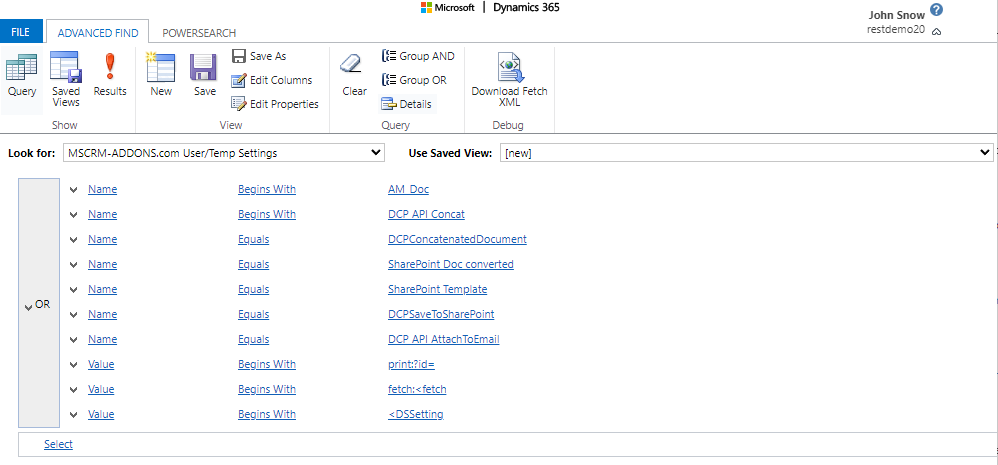
Task: Toggle the Details button
Action: coord(407,104)
